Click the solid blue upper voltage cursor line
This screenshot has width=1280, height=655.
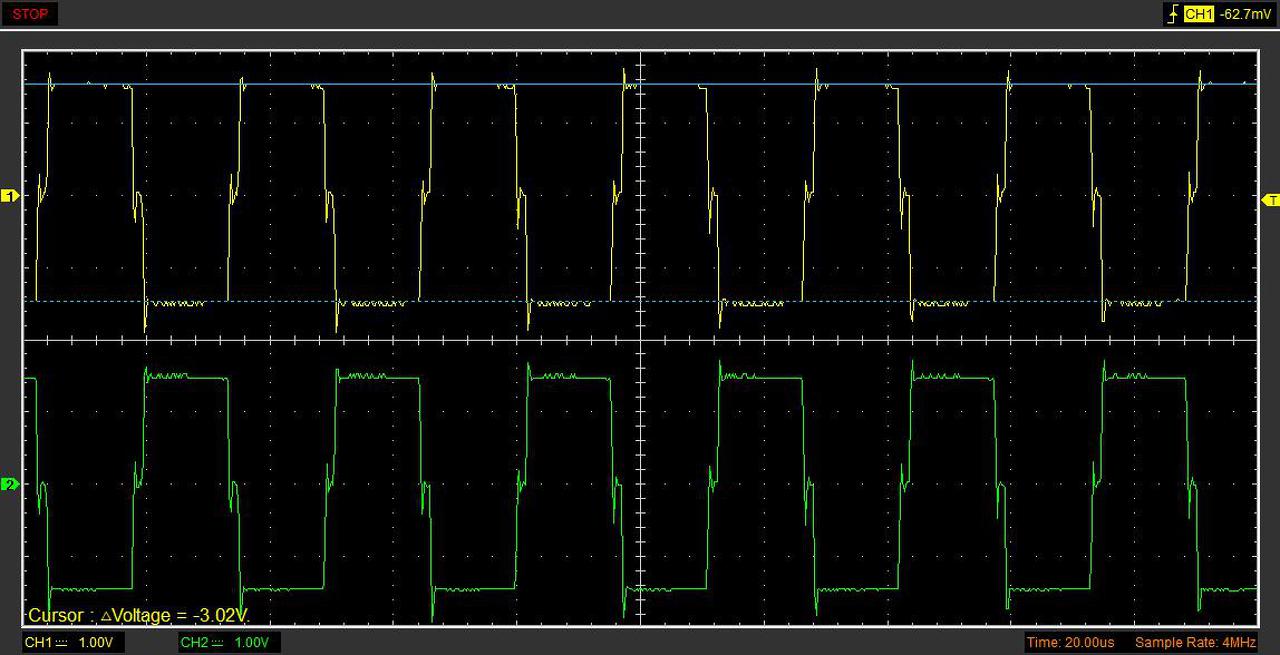click(640, 84)
